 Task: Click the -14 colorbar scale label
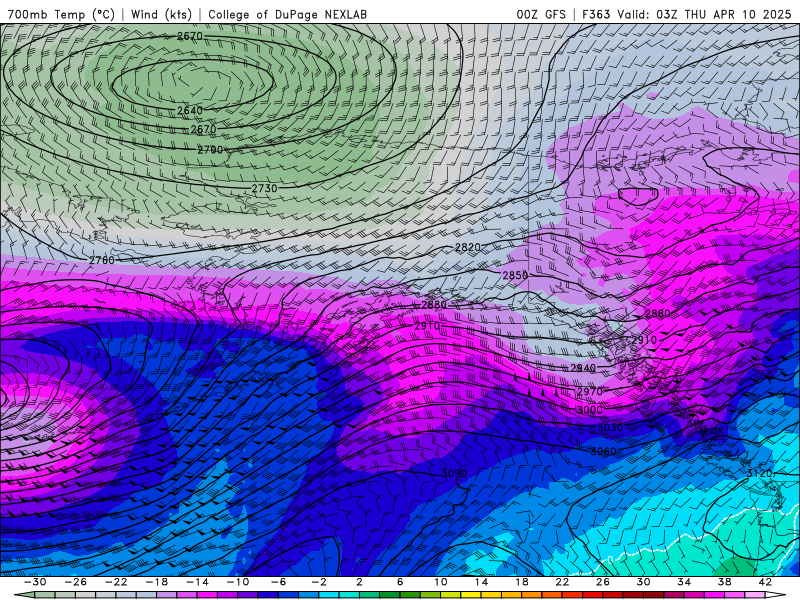[197, 582]
